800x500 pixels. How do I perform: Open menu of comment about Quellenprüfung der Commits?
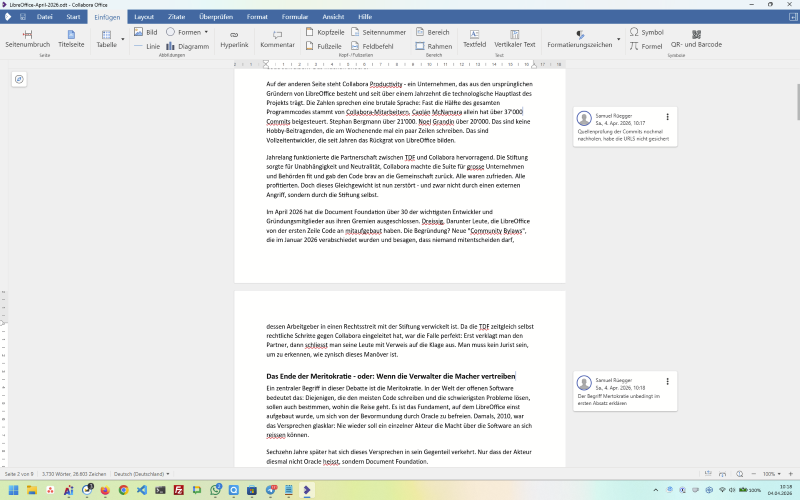click(x=667, y=117)
